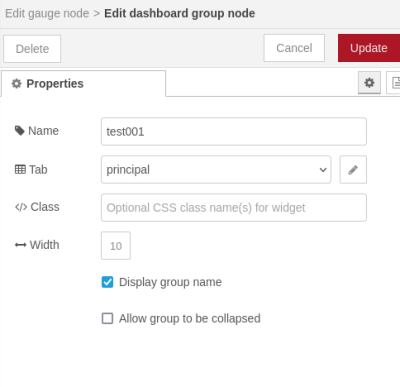
Task: Delete this dashboard group node
Action: tap(32, 49)
